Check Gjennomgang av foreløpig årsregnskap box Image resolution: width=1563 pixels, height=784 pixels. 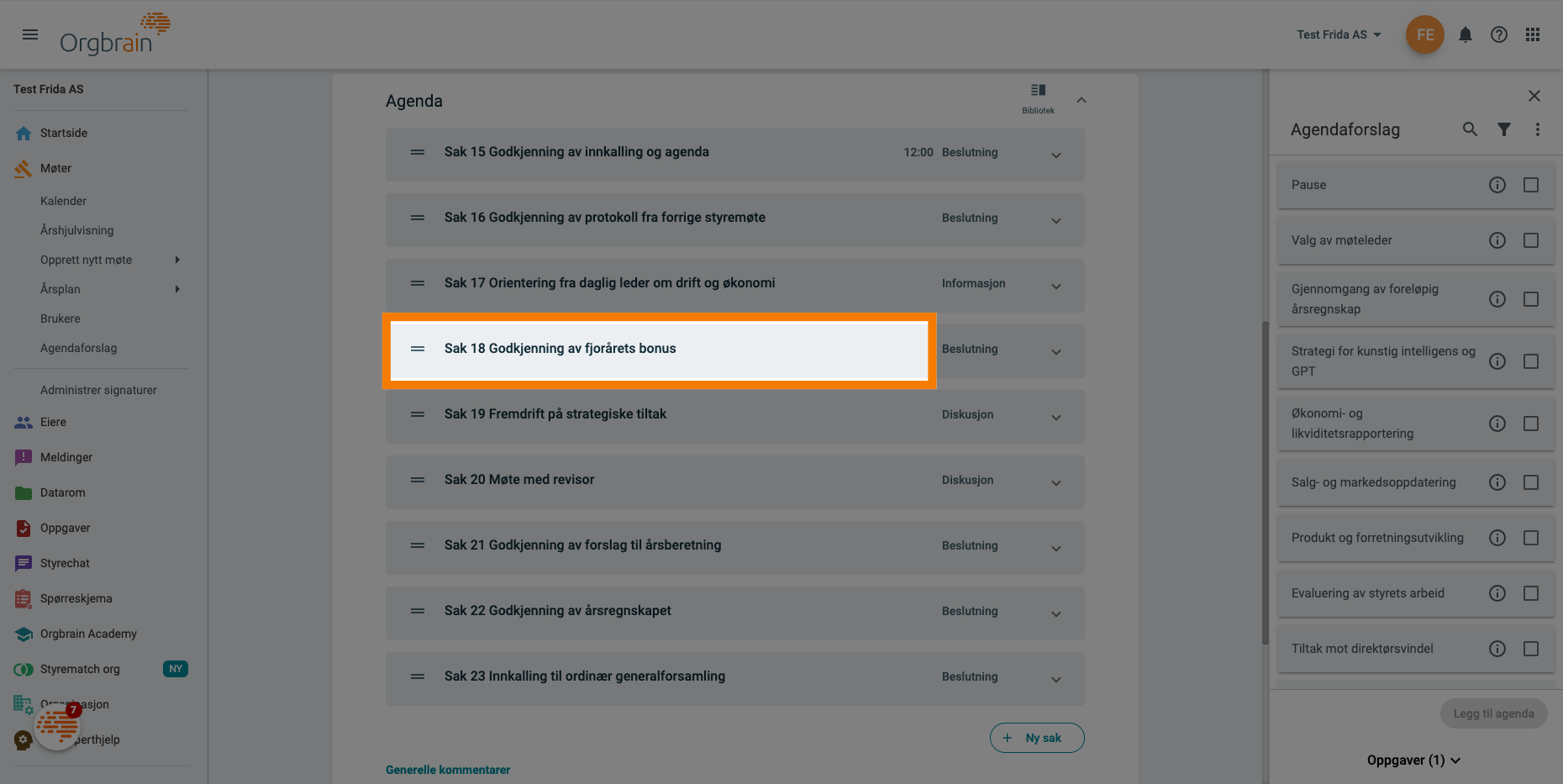coord(1531,299)
